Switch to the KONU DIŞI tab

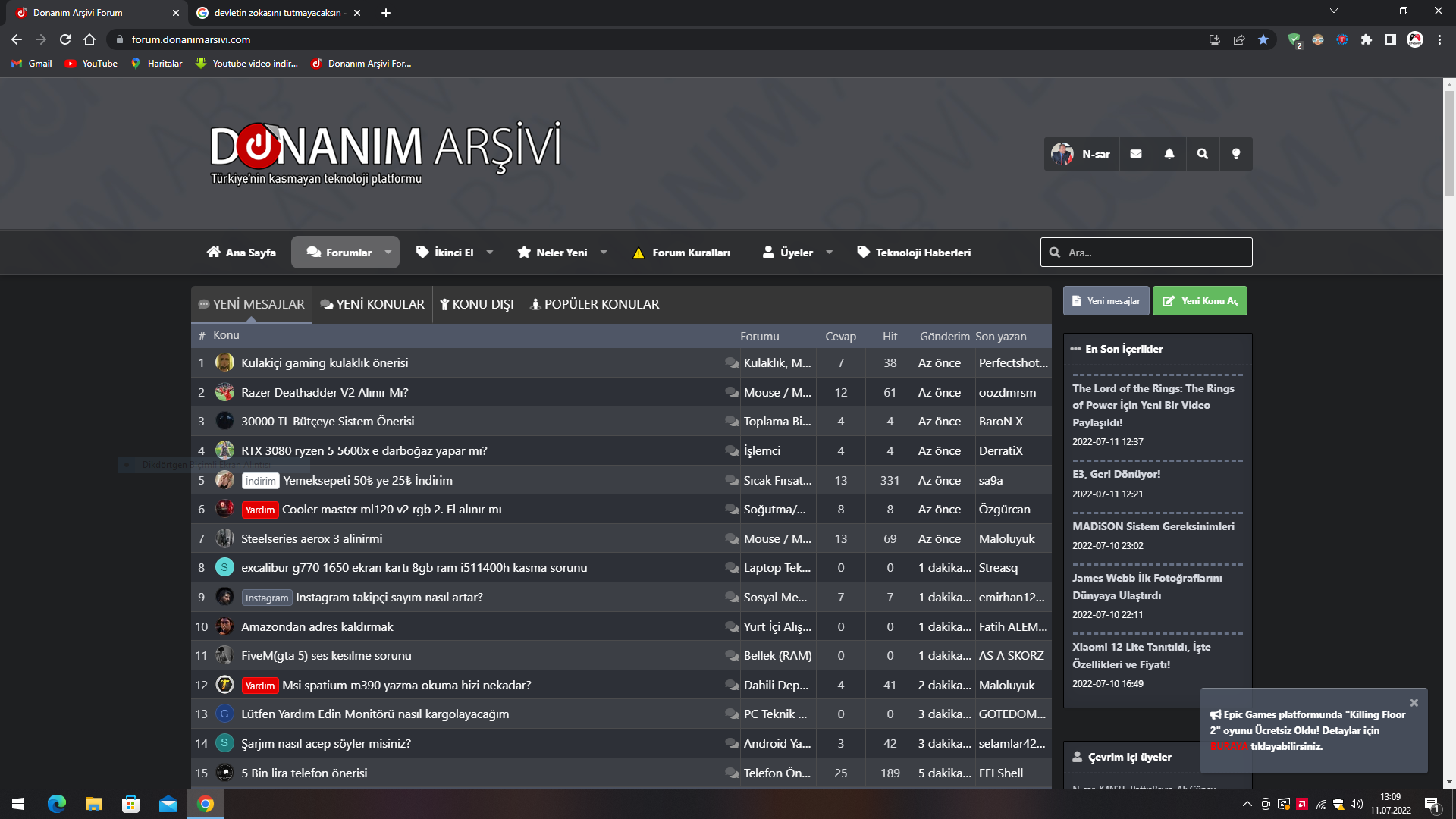tap(477, 304)
